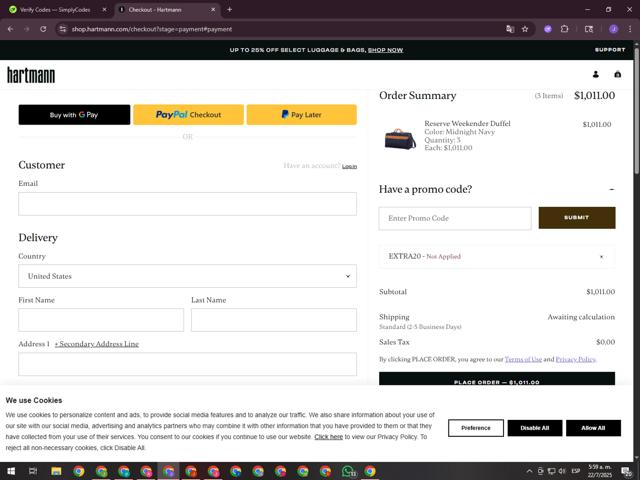Reload the checkout page
Viewport: 640px width, 480px height.
point(43,29)
